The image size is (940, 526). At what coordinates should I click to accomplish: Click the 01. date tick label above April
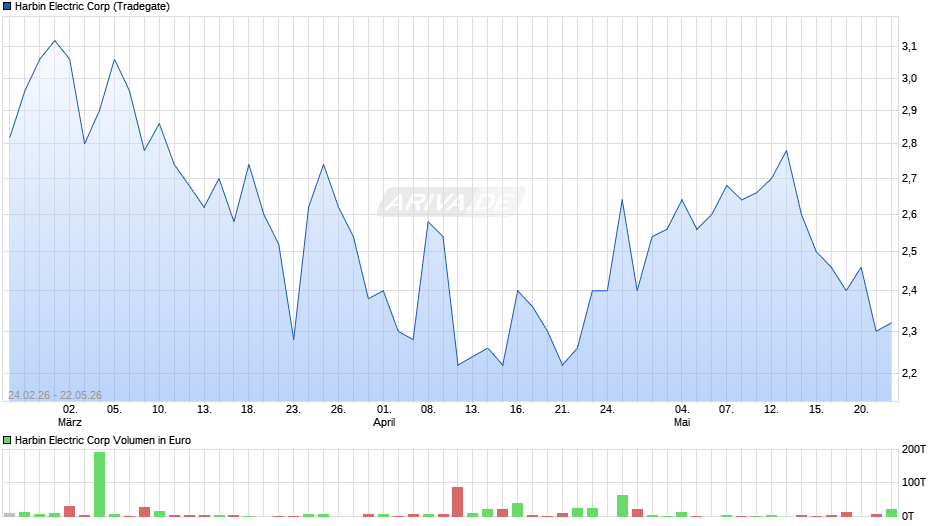click(x=384, y=409)
